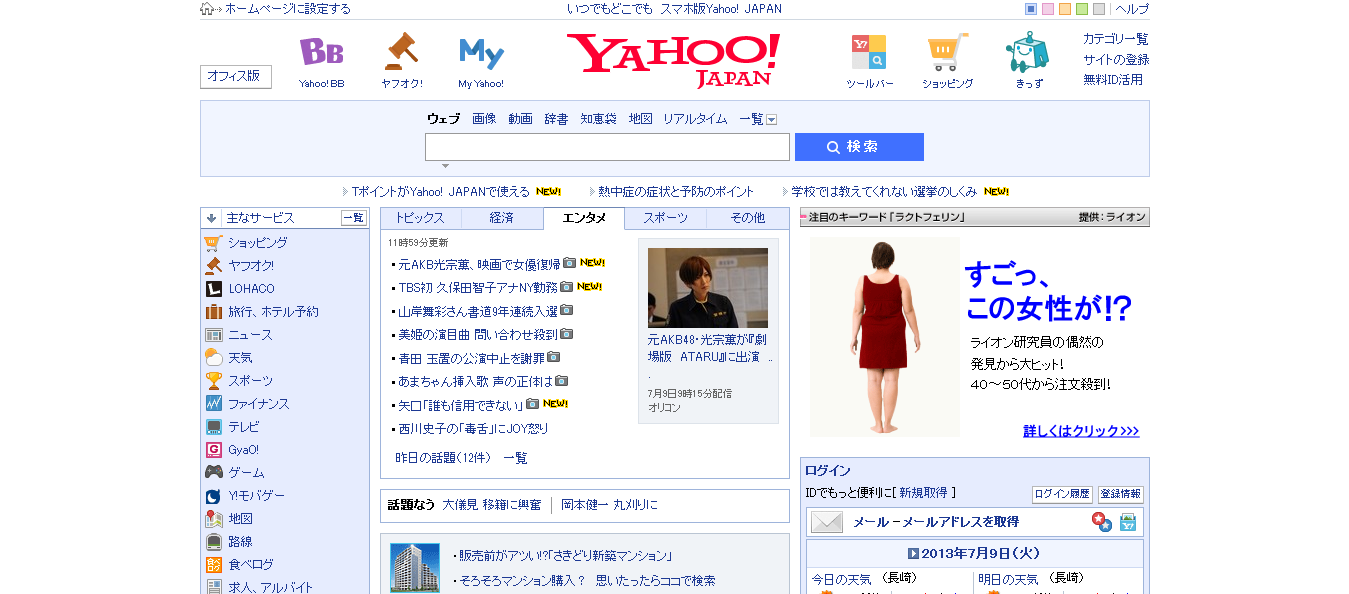
Task: Open the ログイン履歴 button
Action: point(1062,494)
